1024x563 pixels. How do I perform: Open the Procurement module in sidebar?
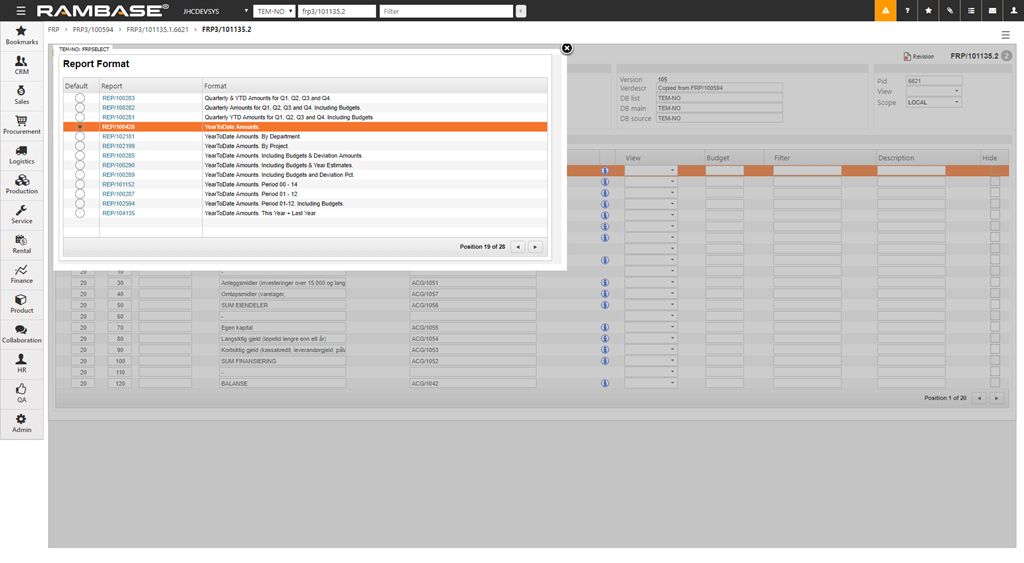click(x=21, y=125)
